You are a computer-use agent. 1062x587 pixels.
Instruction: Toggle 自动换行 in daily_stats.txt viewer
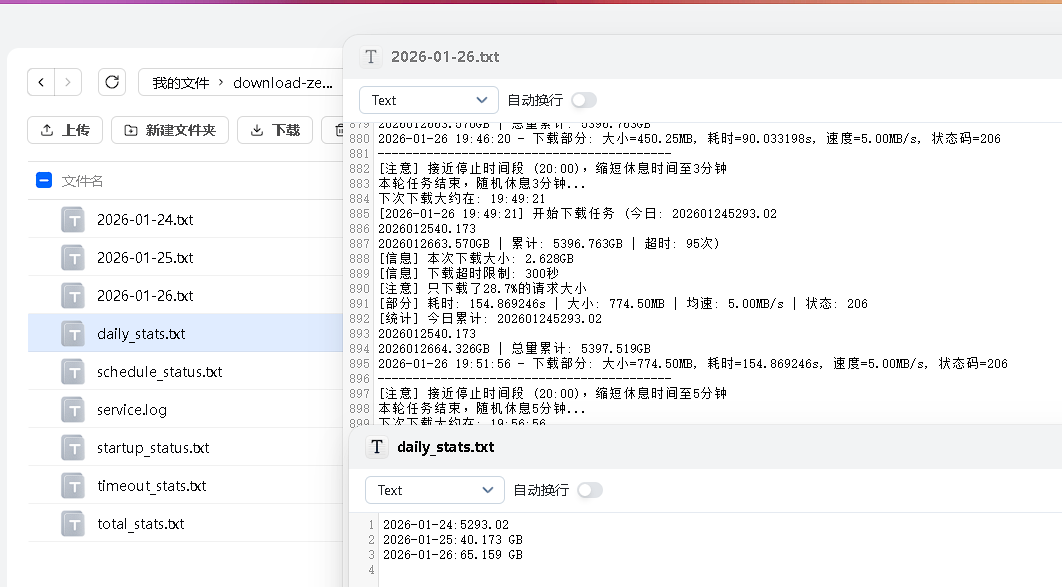590,490
